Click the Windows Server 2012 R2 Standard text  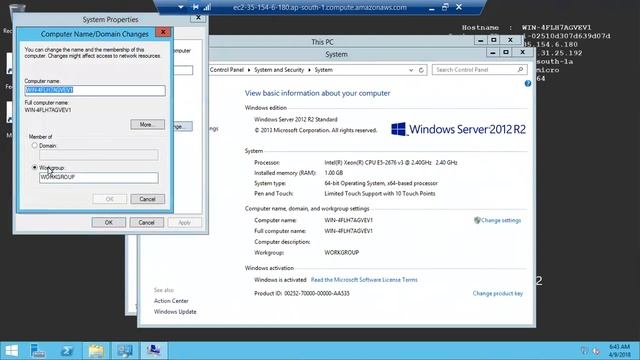click(296, 120)
